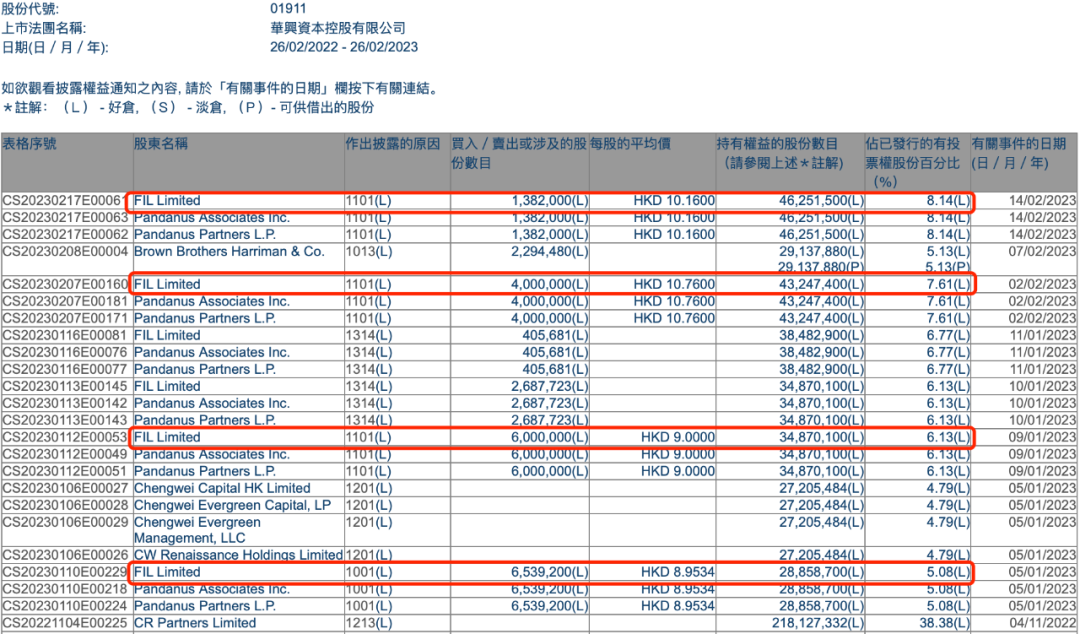Click the company name 華興資本控股有限公司
The height and width of the screenshot is (634, 1080).
click(338, 28)
